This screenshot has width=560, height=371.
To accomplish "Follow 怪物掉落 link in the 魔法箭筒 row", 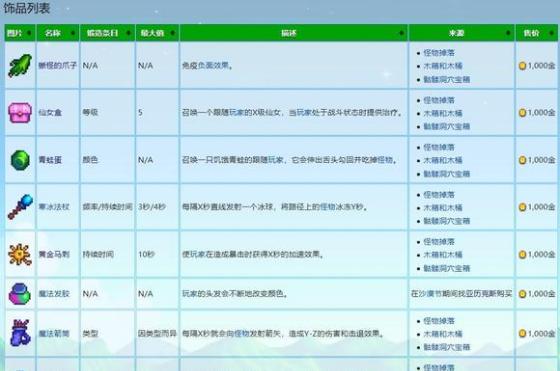I will tap(439, 321).
